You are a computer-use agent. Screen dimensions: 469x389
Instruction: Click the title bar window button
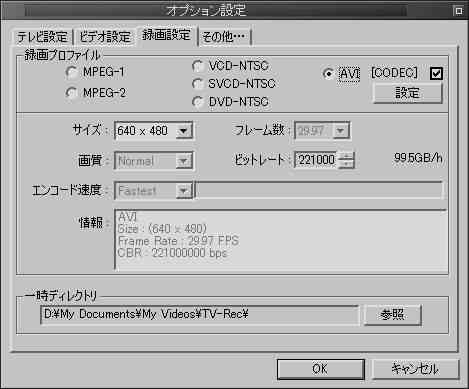pos(459,11)
